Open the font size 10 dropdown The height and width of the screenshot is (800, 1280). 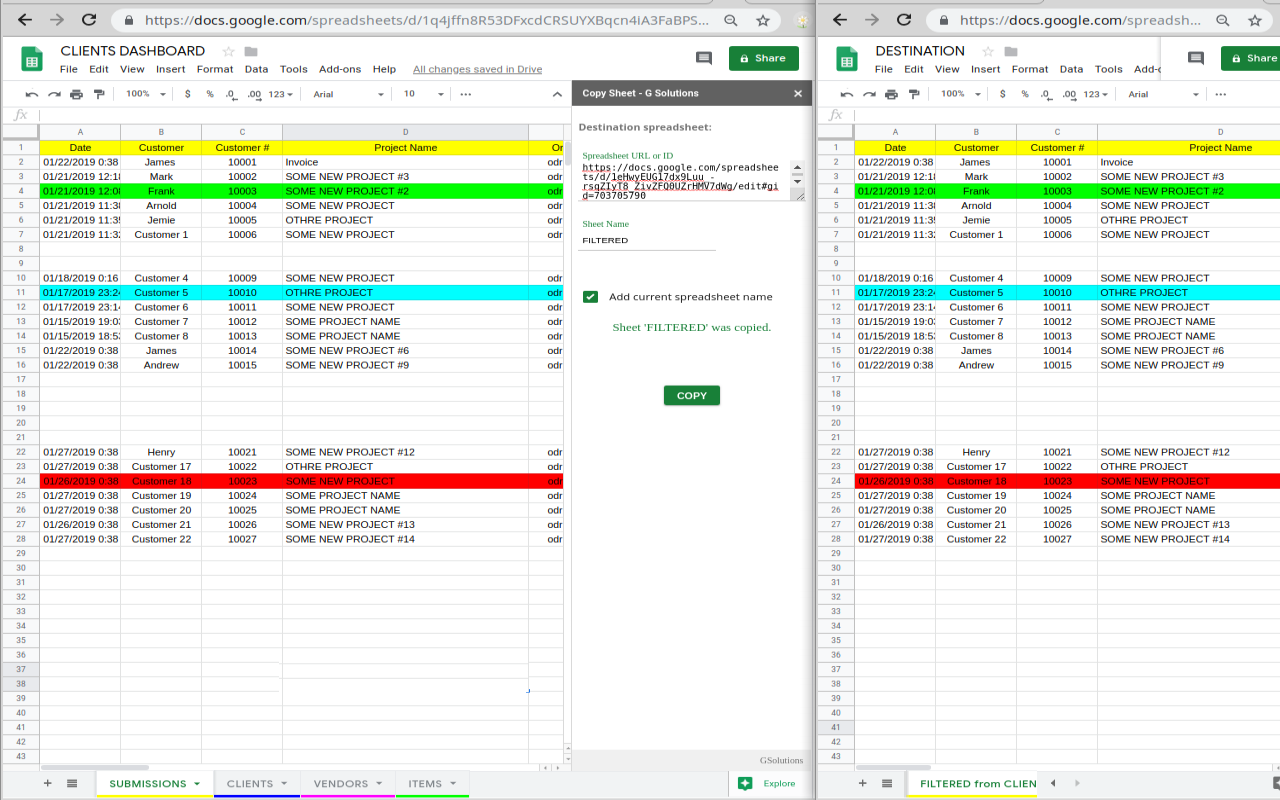(x=424, y=94)
